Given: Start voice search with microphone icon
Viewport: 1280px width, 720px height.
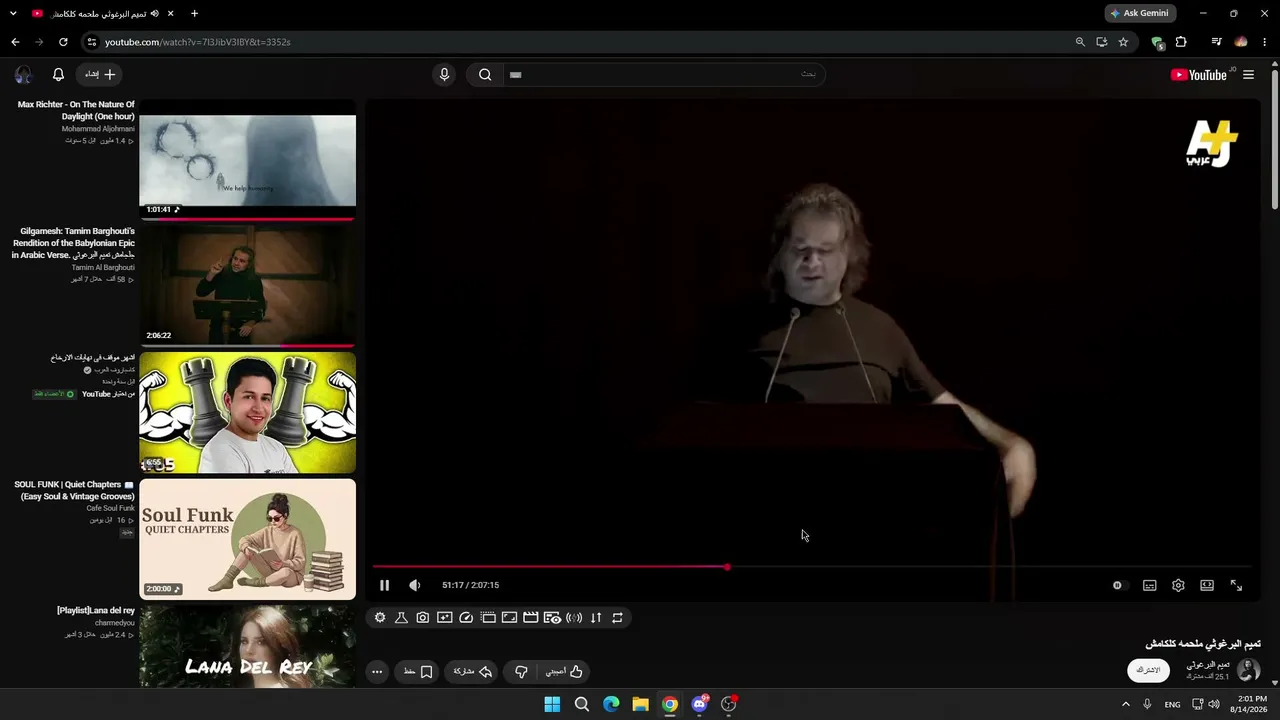Looking at the screenshot, I should click(444, 75).
